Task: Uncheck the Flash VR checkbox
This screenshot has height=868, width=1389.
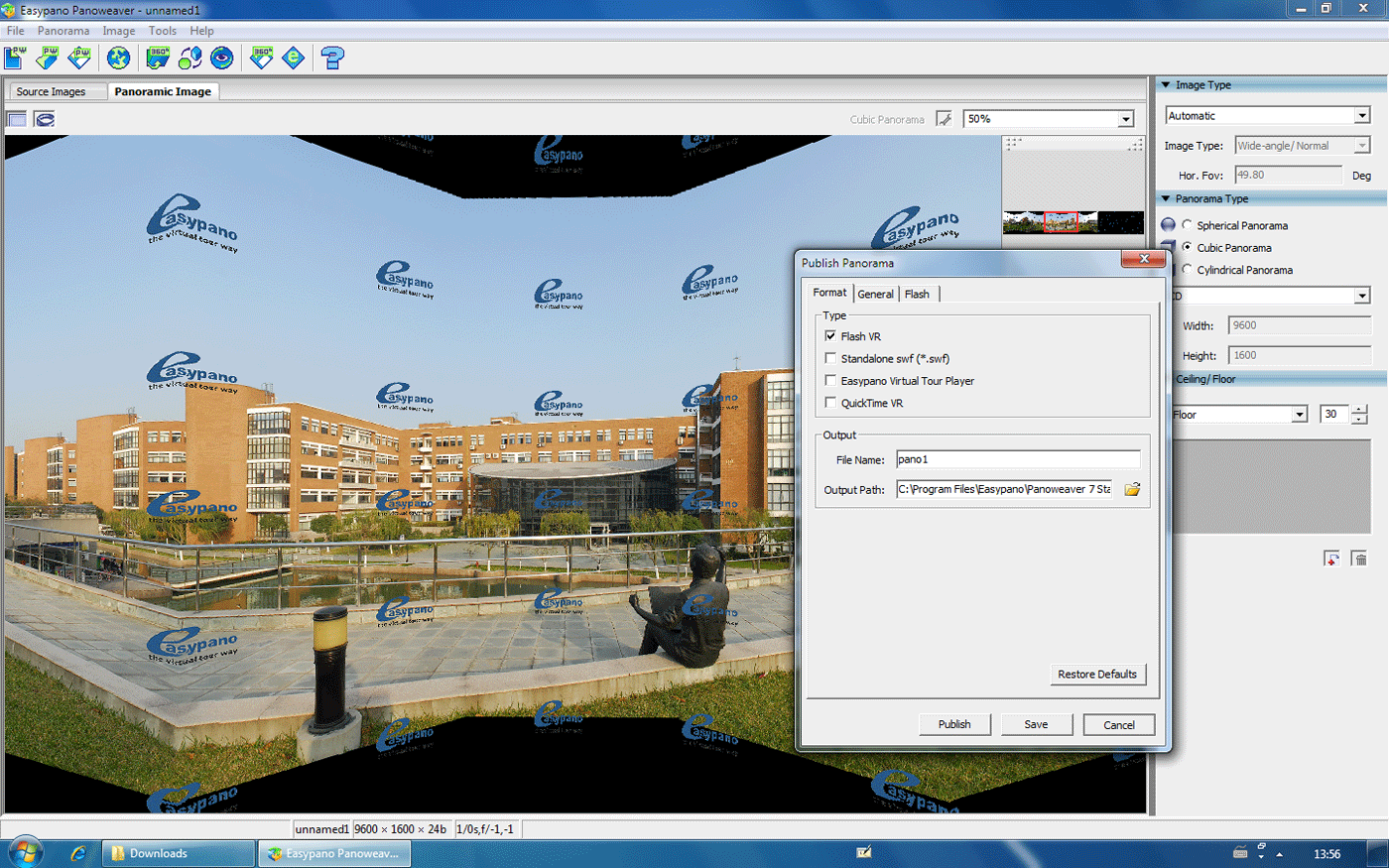Action: click(x=830, y=335)
